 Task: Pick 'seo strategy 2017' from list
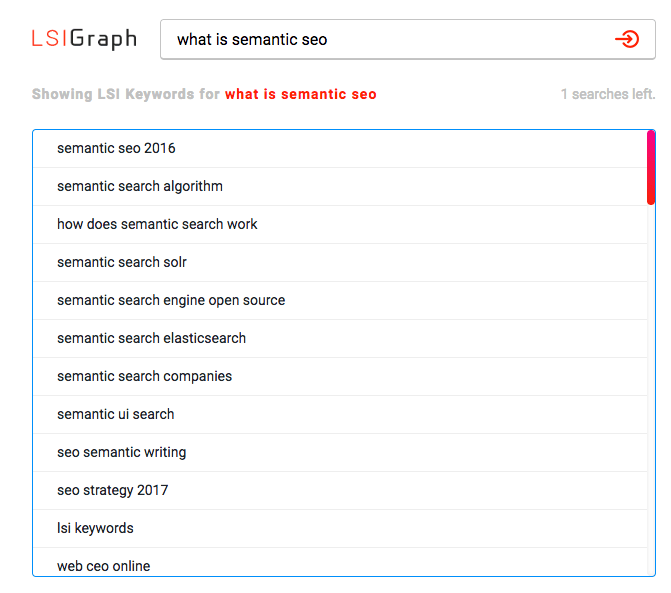[113, 490]
